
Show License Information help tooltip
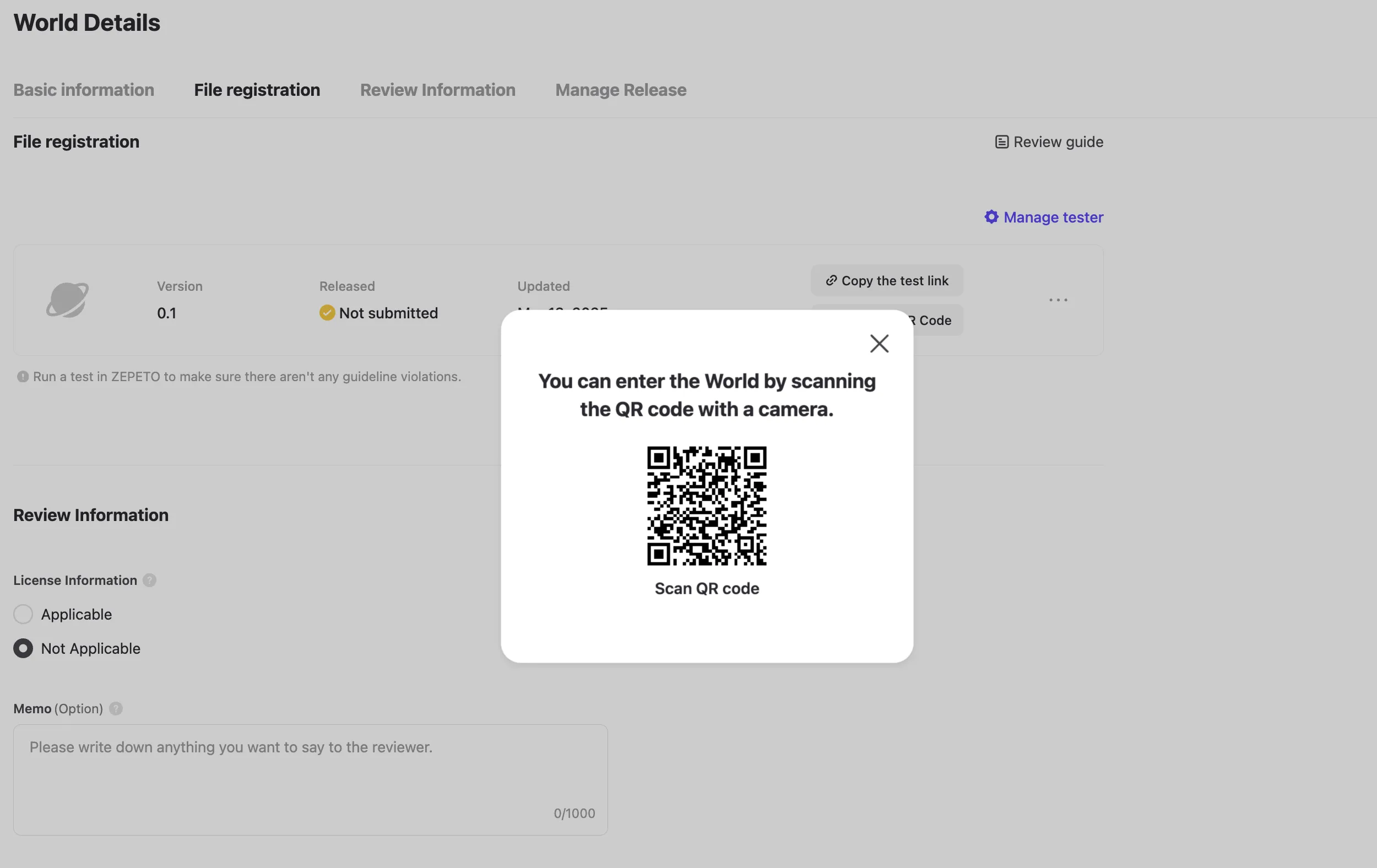pos(149,581)
